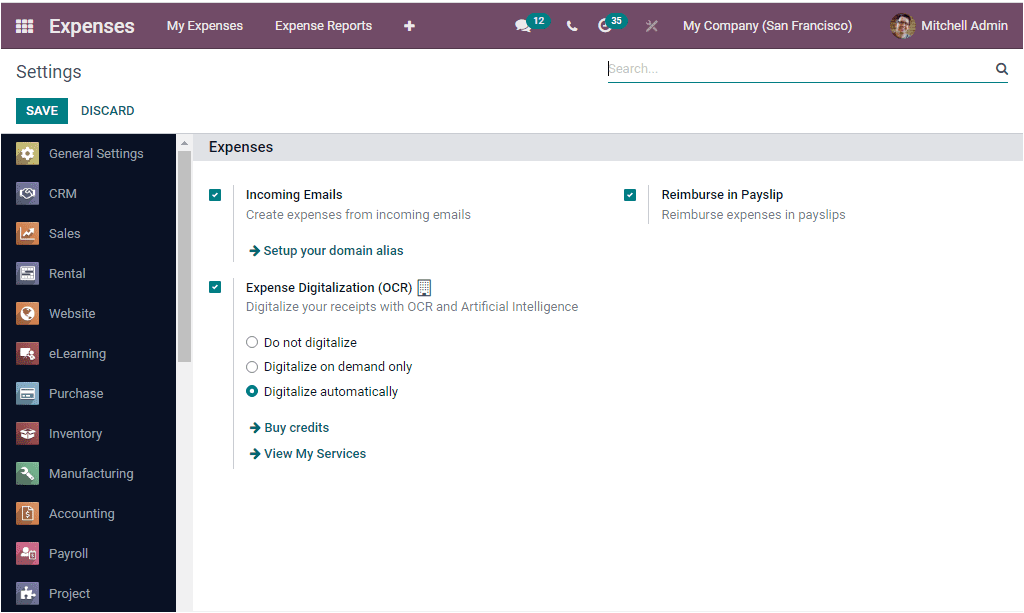
Task: Open My Expenses
Action: pyautogui.click(x=204, y=25)
